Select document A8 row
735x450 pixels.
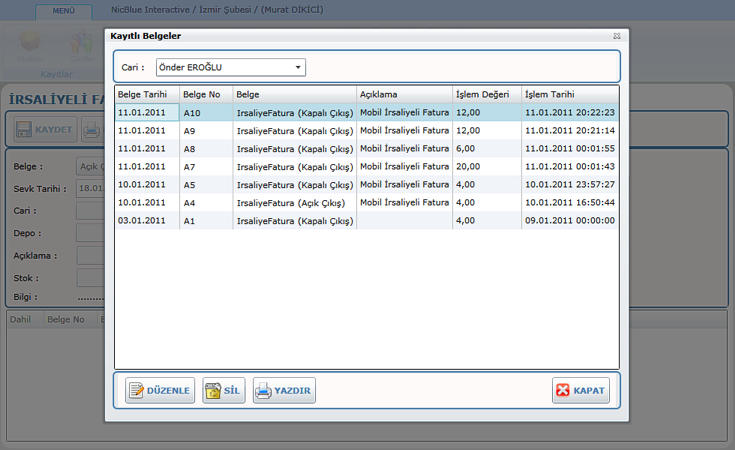click(x=366, y=148)
